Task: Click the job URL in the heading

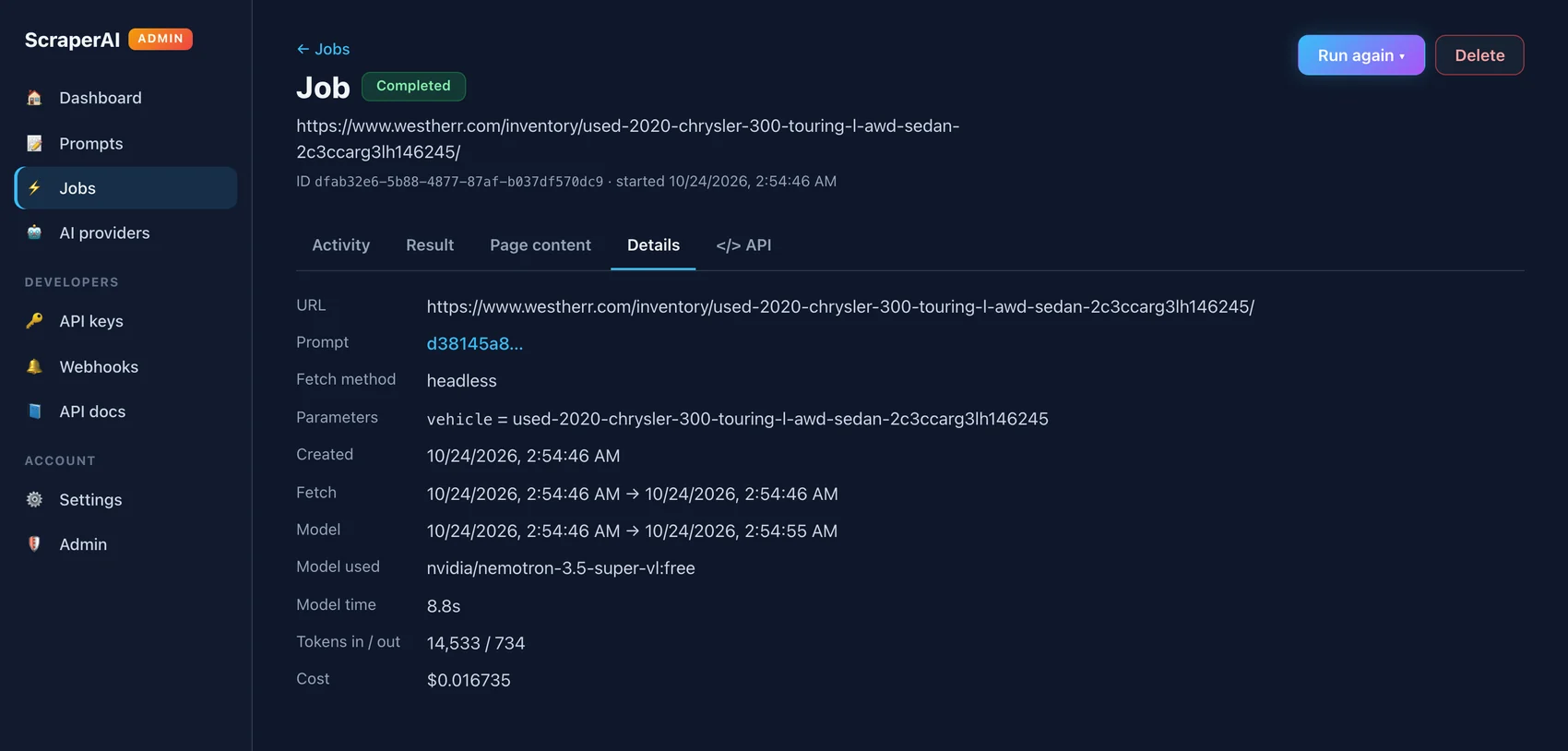Action: click(628, 138)
